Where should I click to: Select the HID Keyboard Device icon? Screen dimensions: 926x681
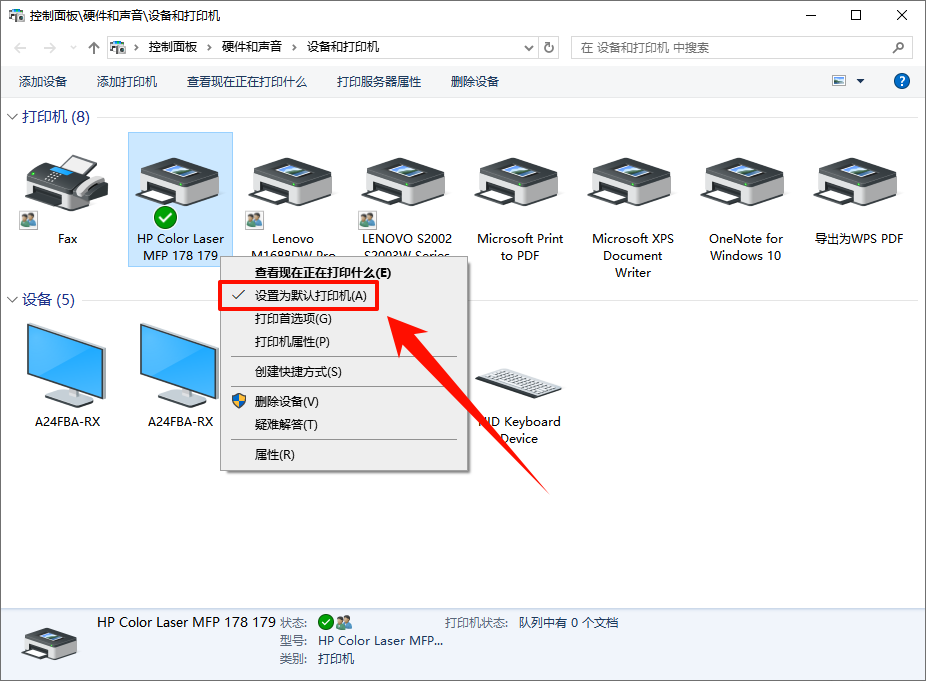pos(519,383)
